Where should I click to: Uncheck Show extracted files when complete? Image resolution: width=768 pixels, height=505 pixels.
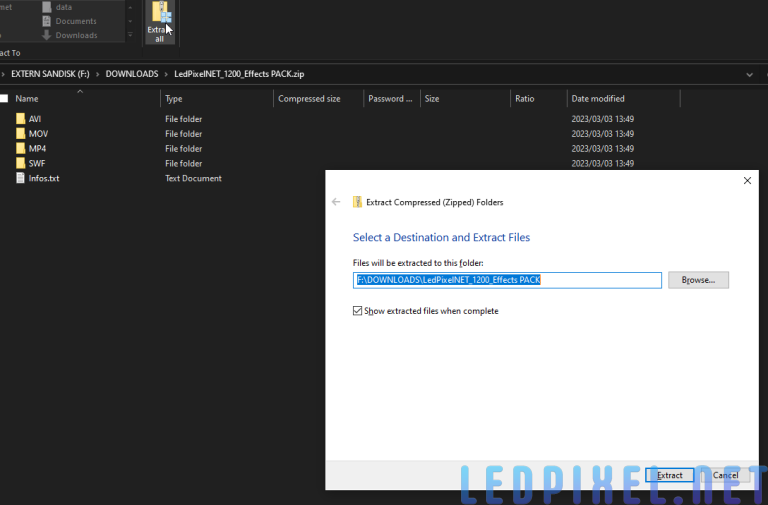(358, 311)
